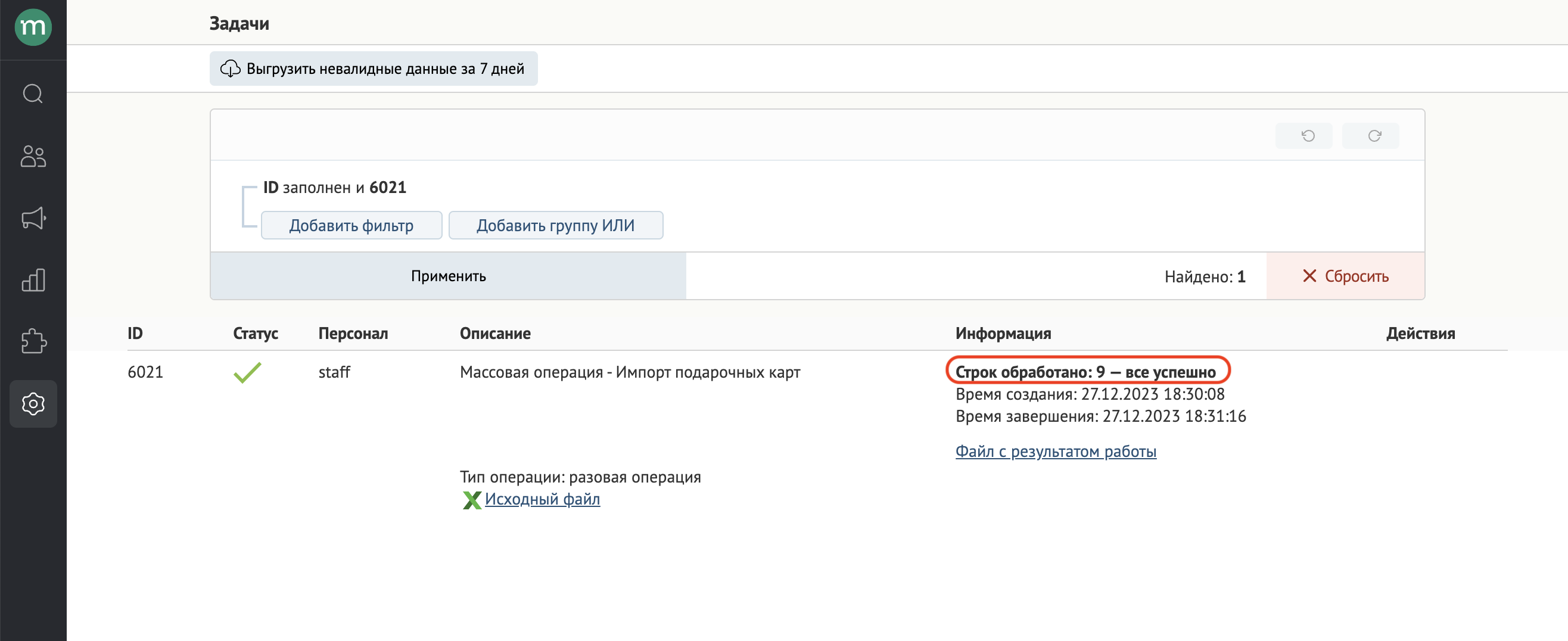This screenshot has width=1568, height=641.
Task: Click the task ID 6021 cell
Action: (x=145, y=372)
